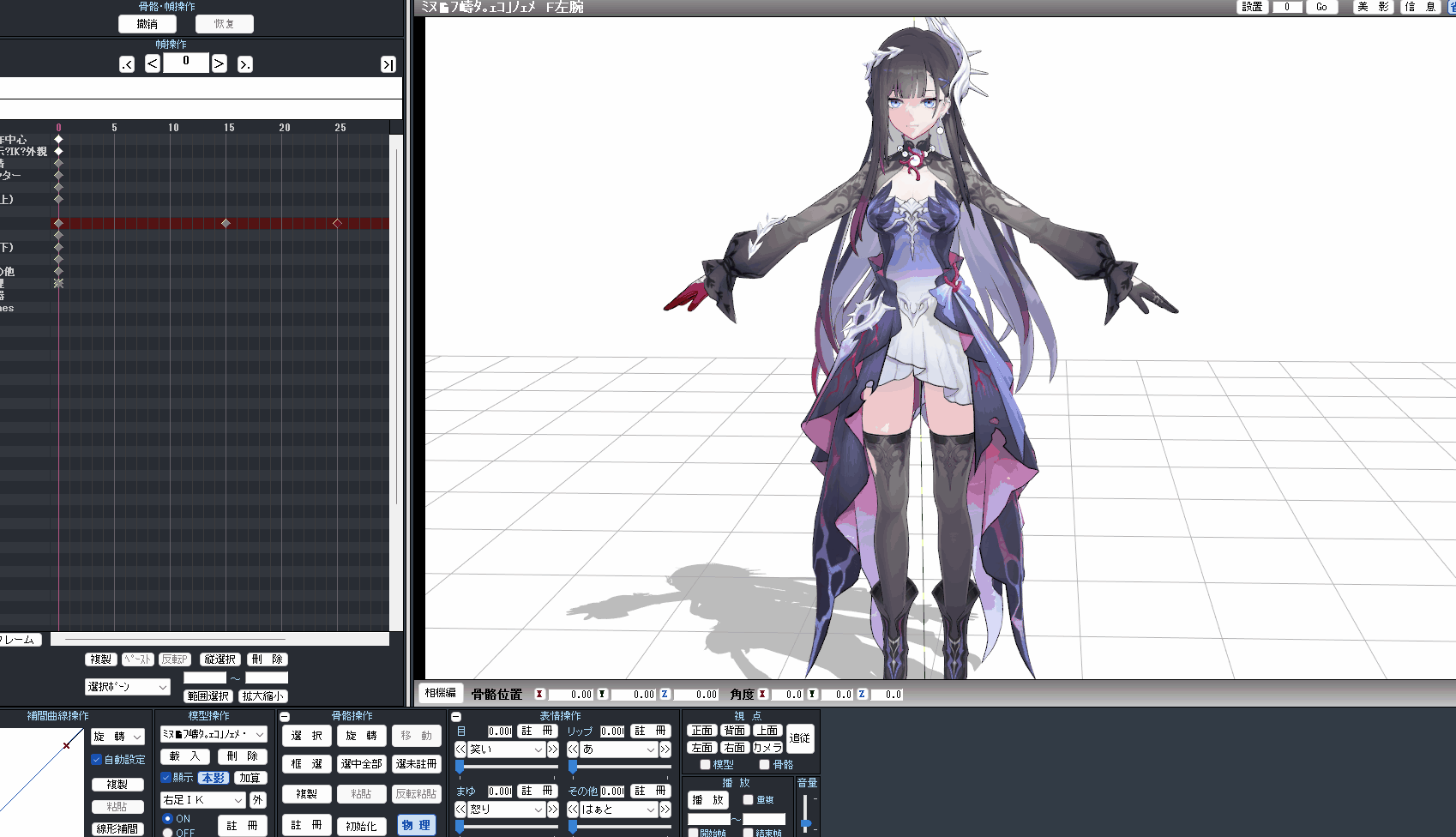
Task: Click the frame number input field
Action: click(186, 62)
